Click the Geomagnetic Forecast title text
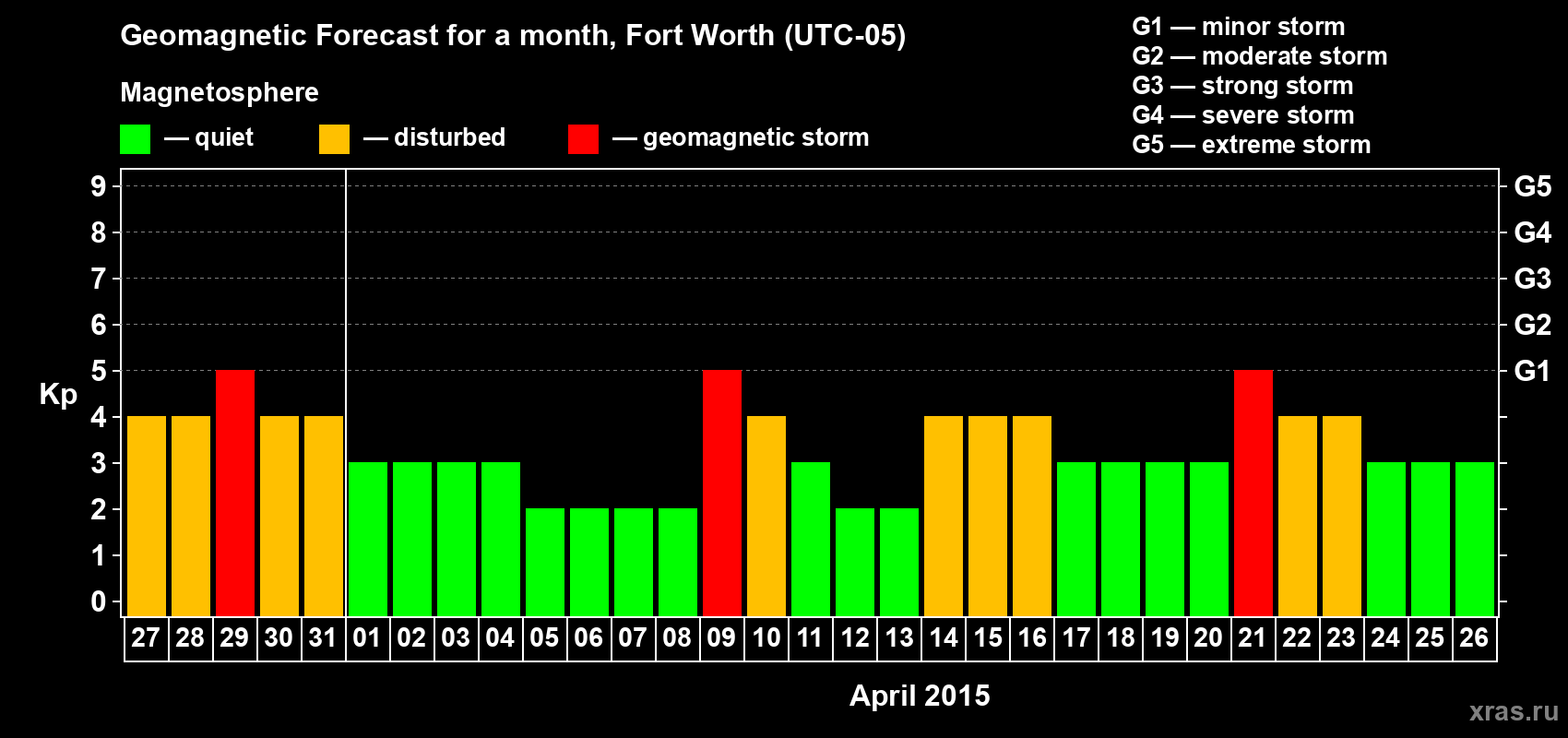Screen dimensions: 1568x738 click(513, 36)
